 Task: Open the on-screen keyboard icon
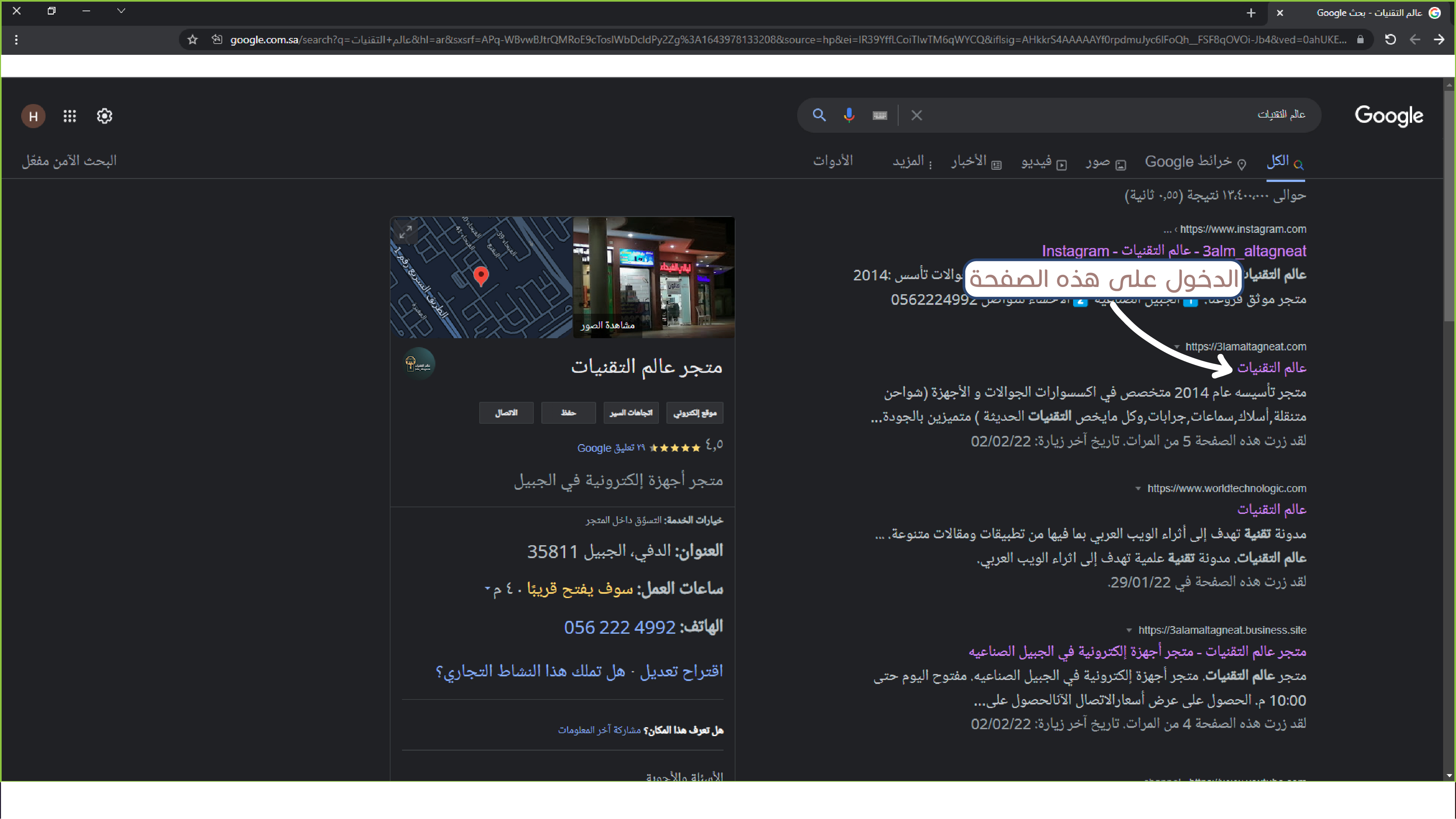pos(879,115)
